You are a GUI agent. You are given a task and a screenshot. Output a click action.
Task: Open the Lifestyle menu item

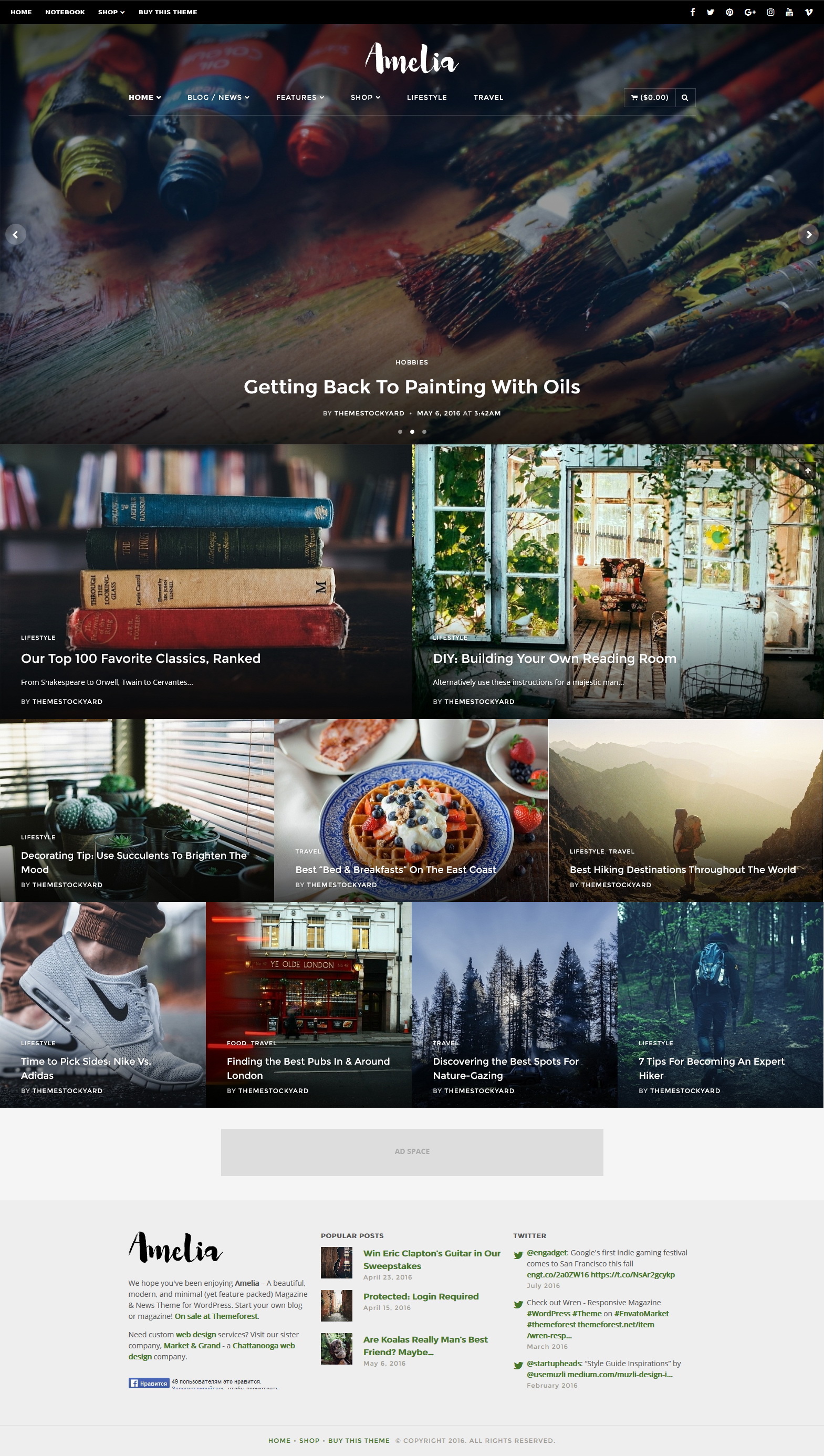(427, 97)
